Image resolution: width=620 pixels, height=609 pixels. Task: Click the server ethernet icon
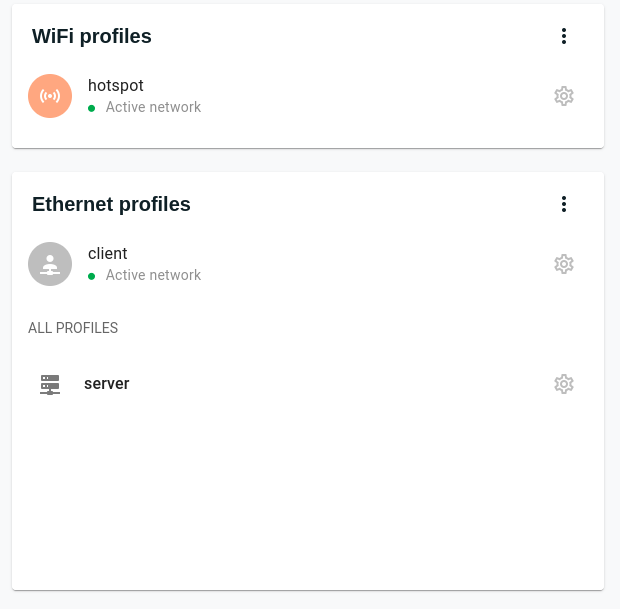50,384
